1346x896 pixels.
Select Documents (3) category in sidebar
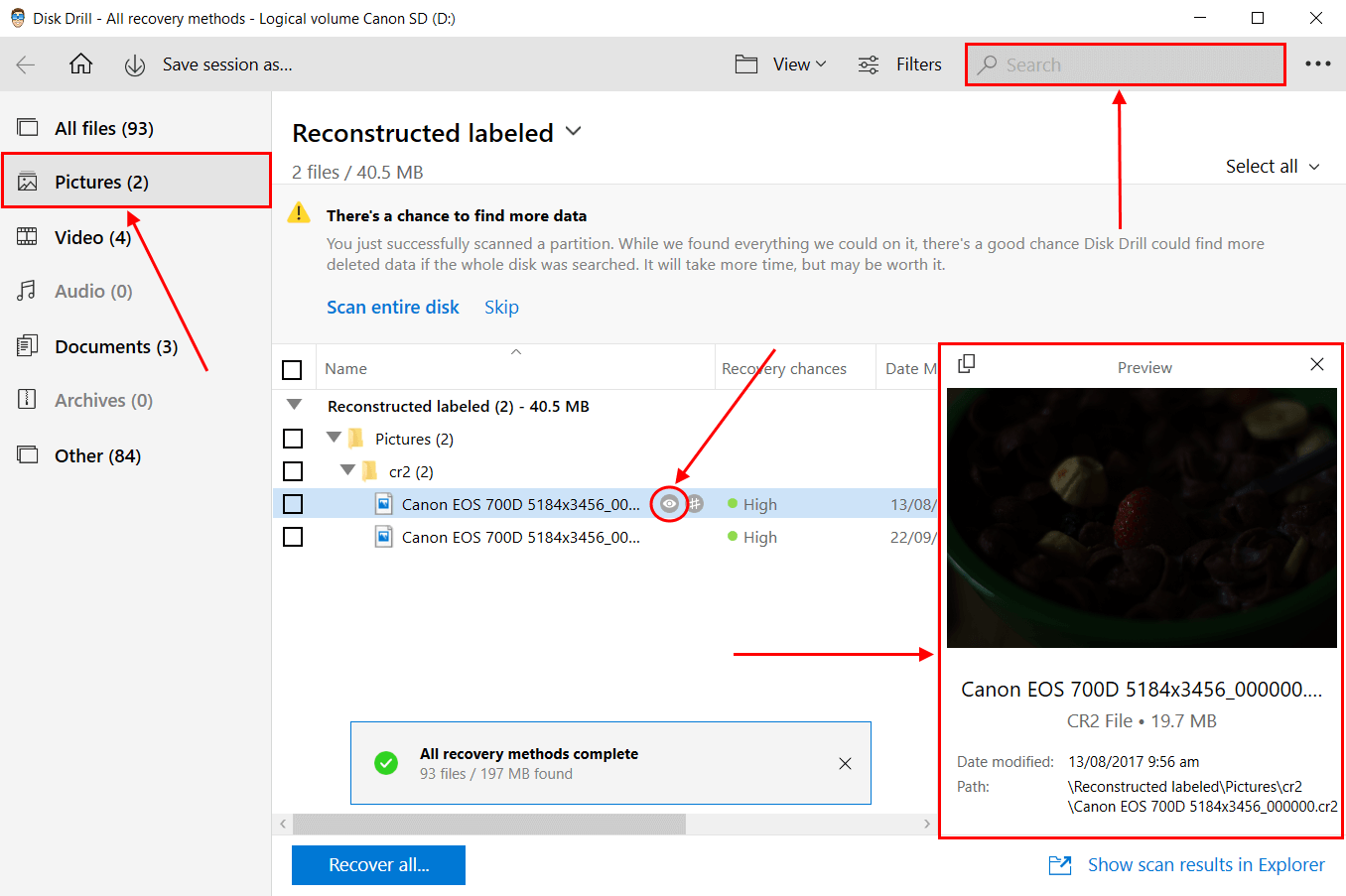pos(115,346)
